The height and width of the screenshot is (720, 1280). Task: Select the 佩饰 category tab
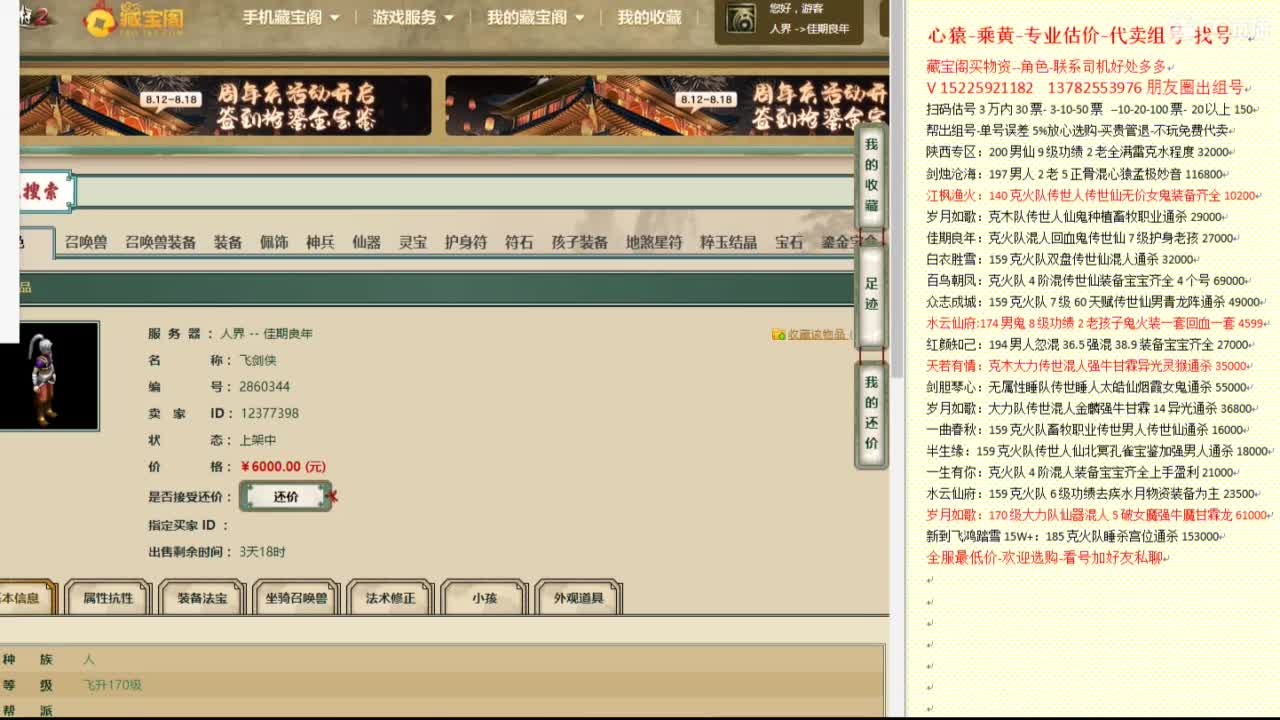coord(274,242)
